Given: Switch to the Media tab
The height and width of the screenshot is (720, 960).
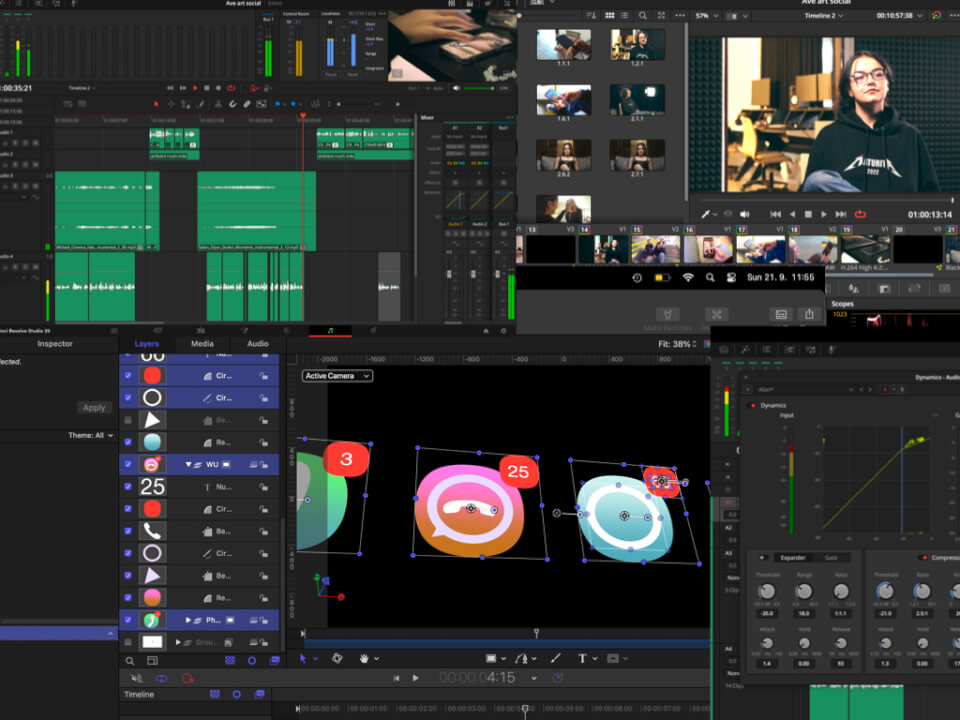Looking at the screenshot, I should 202,343.
